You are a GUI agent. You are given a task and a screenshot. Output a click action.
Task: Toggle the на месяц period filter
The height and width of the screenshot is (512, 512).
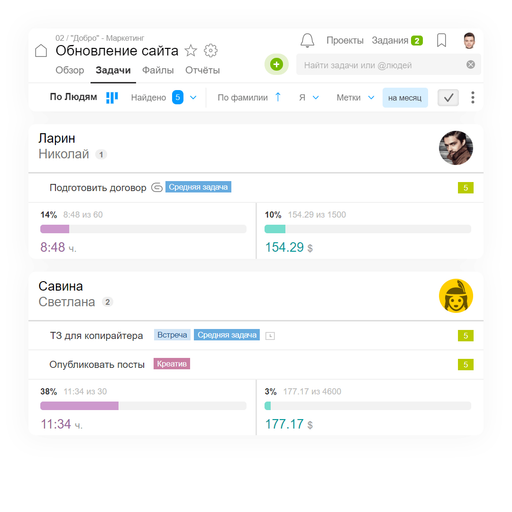point(405,98)
